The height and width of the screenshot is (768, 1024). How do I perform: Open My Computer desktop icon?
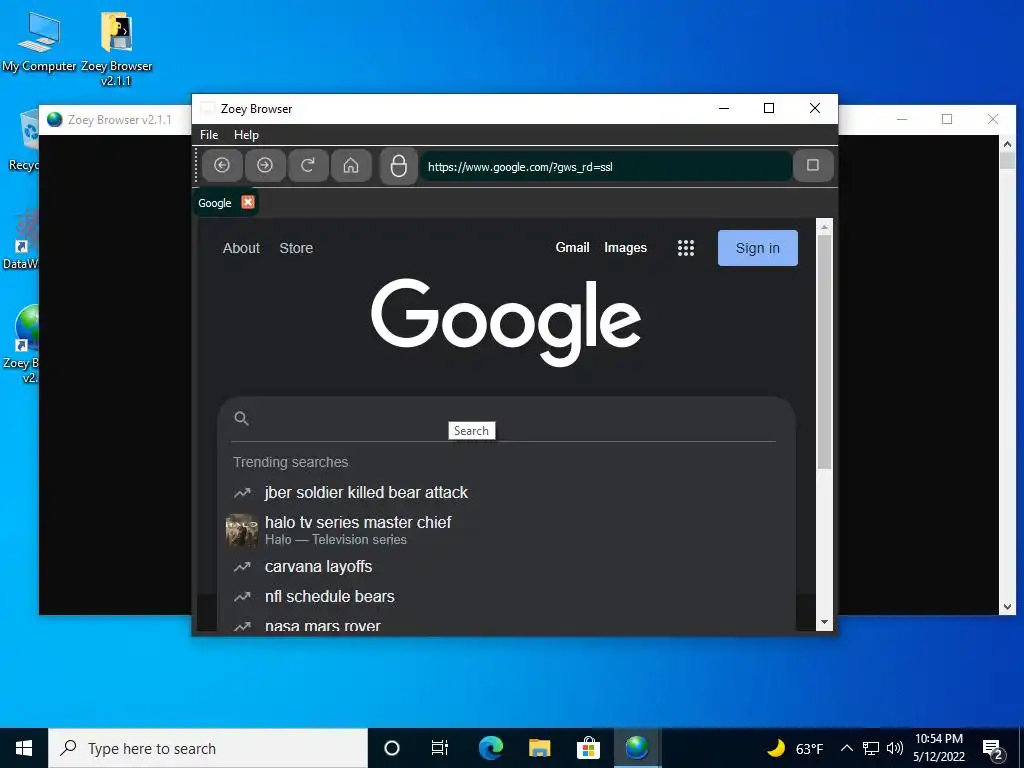coord(39,42)
